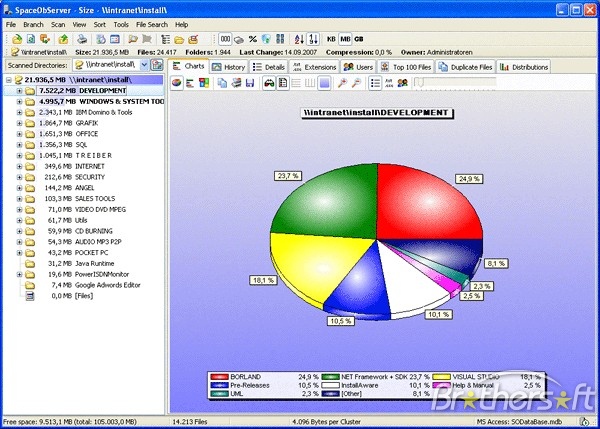600x429 pixels.
Task: Switch to the Distributions tab
Action: (524, 67)
